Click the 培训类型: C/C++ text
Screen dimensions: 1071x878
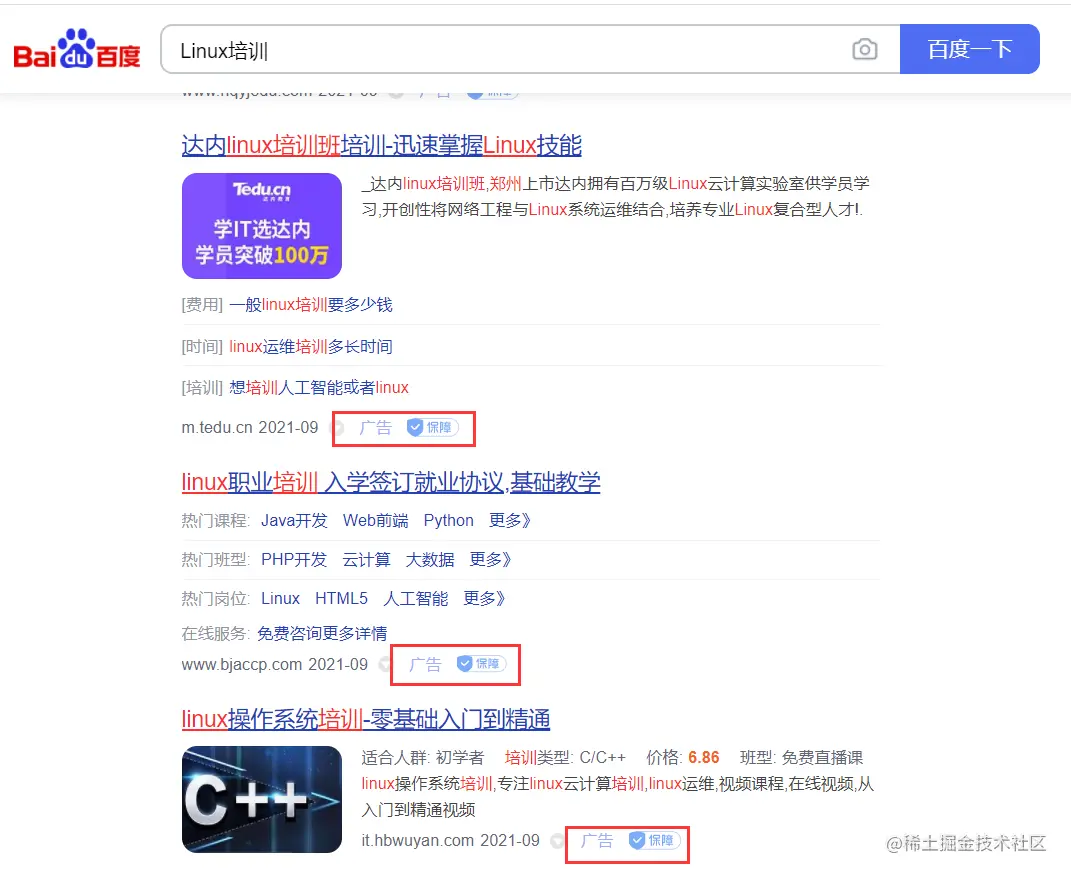click(565, 757)
